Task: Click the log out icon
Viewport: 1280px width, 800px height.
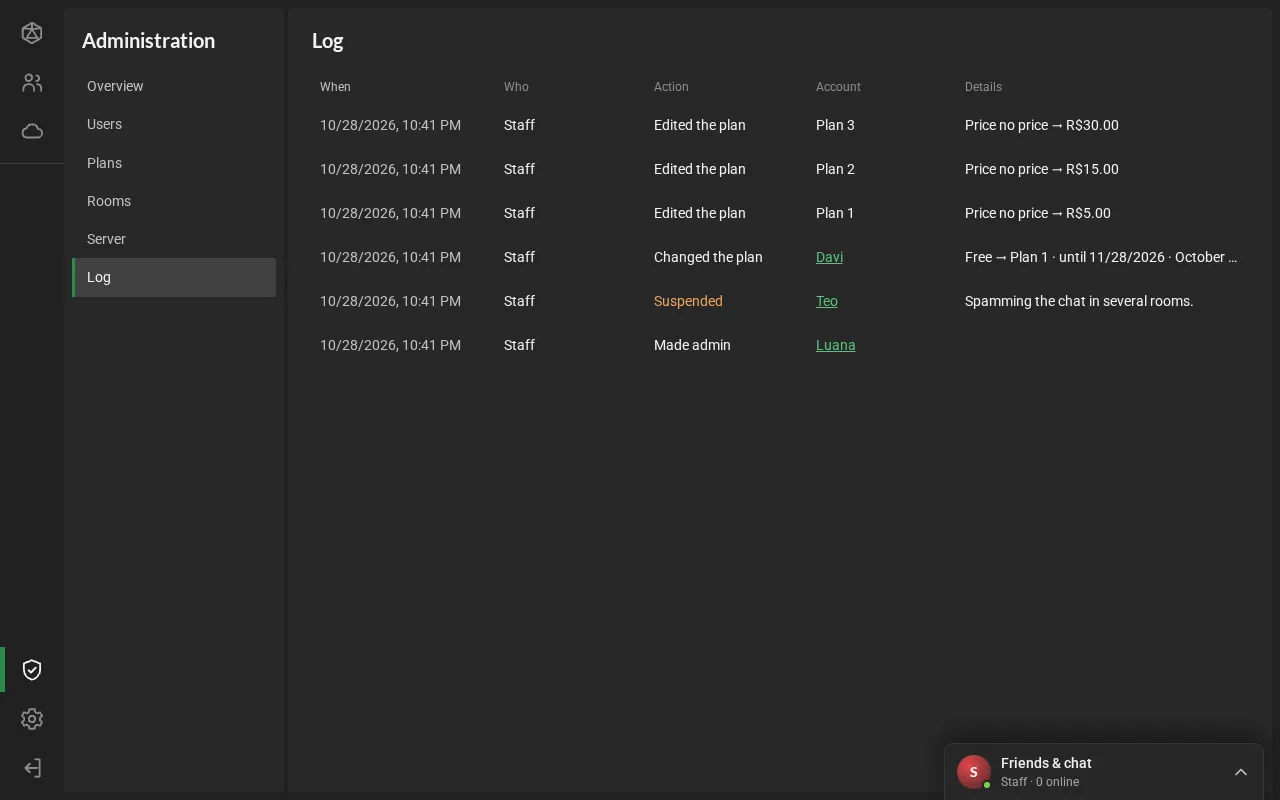Action: click(32, 768)
